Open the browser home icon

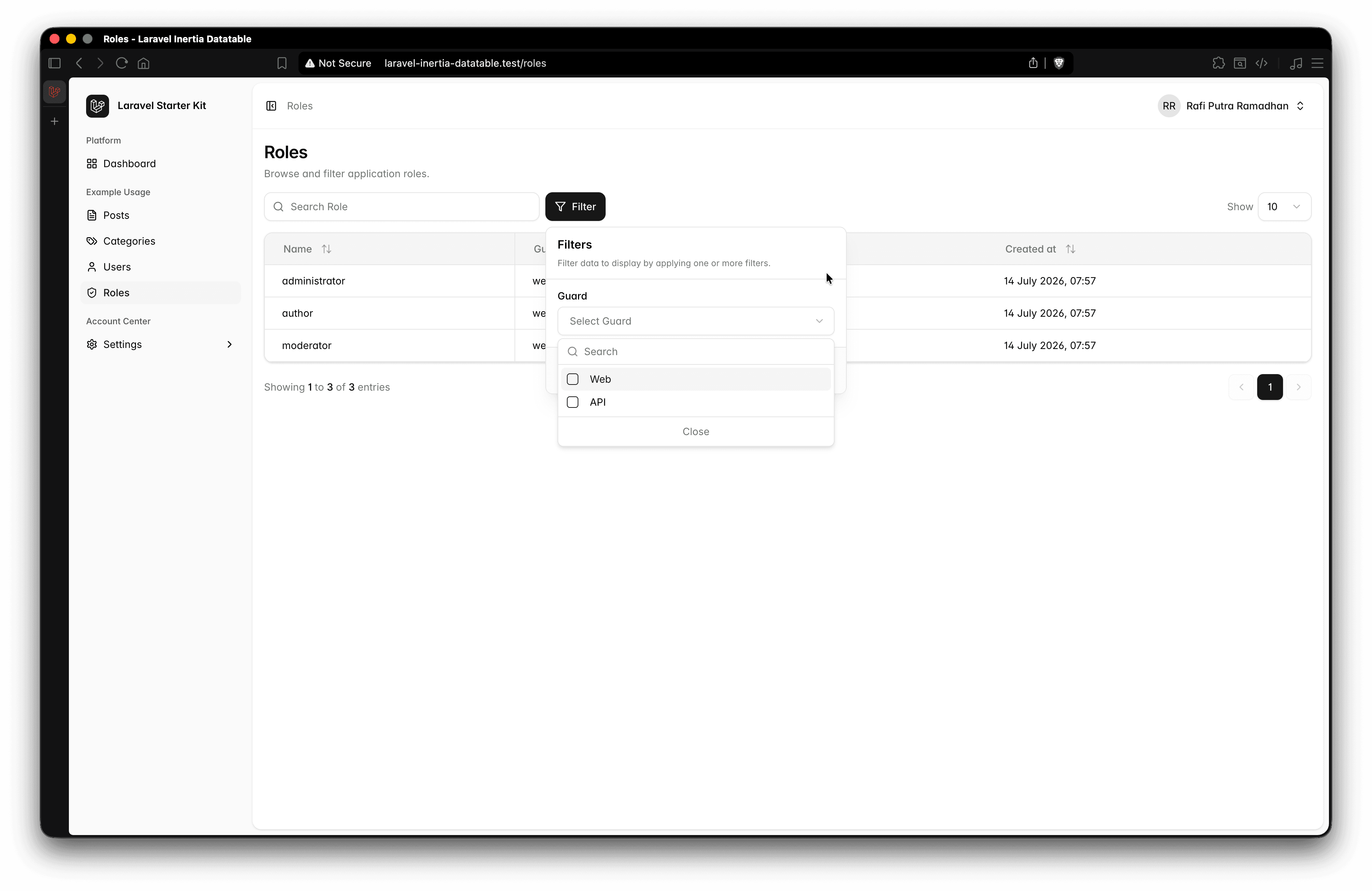[144, 63]
